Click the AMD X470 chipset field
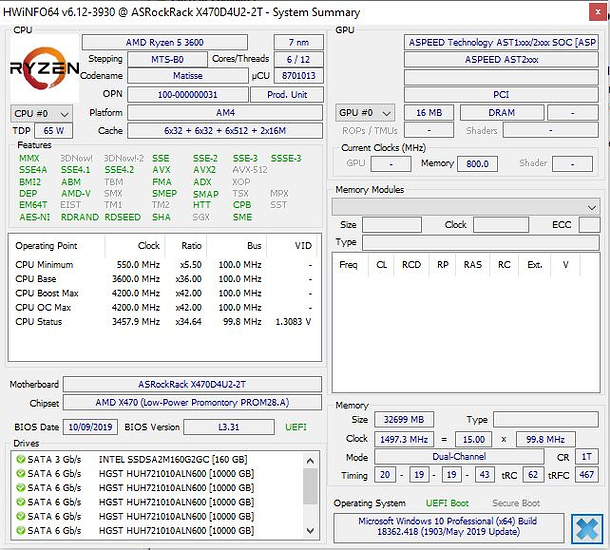The height and width of the screenshot is (550, 610). [192, 402]
